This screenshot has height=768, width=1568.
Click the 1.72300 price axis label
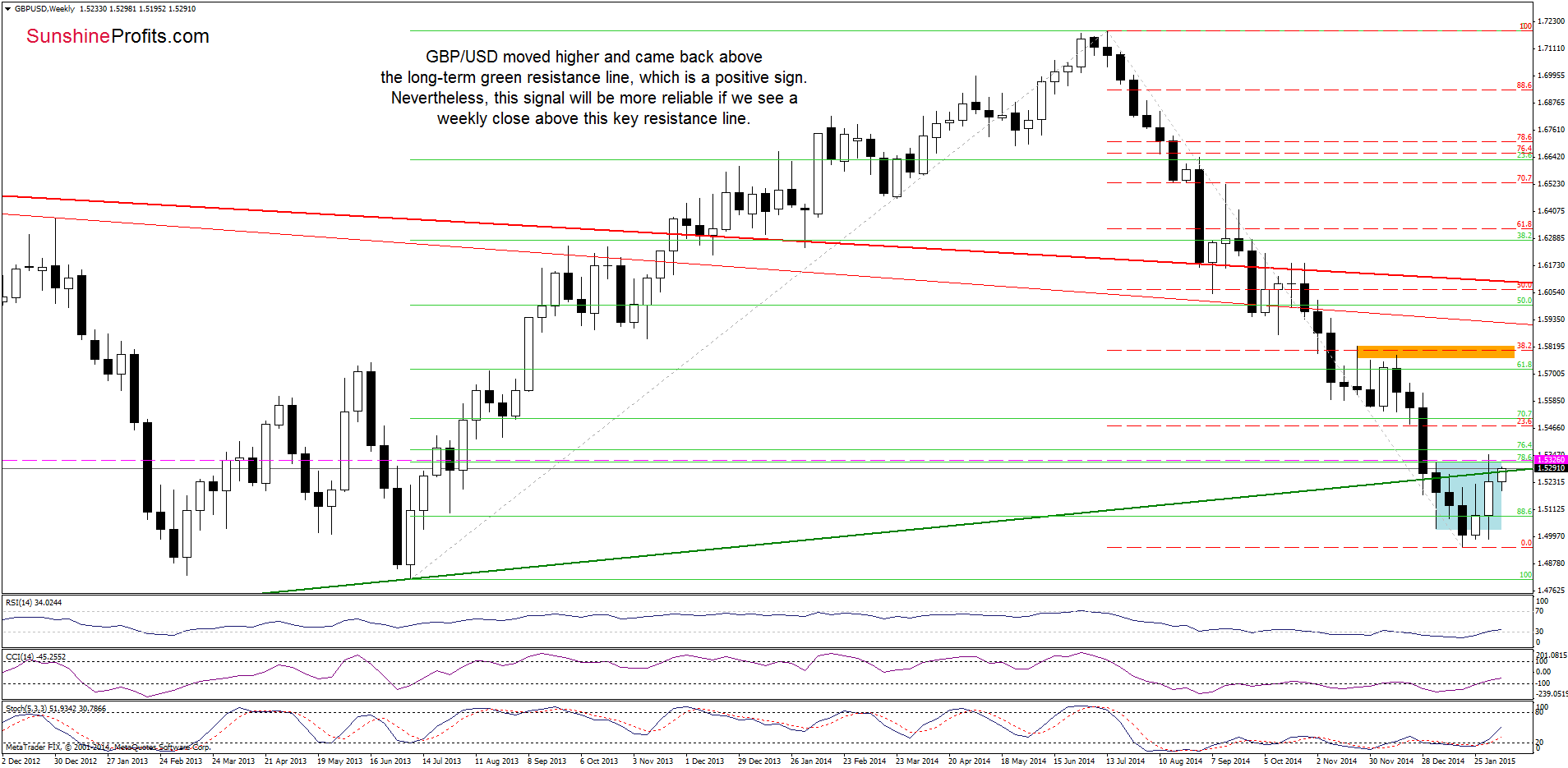(1552, 21)
